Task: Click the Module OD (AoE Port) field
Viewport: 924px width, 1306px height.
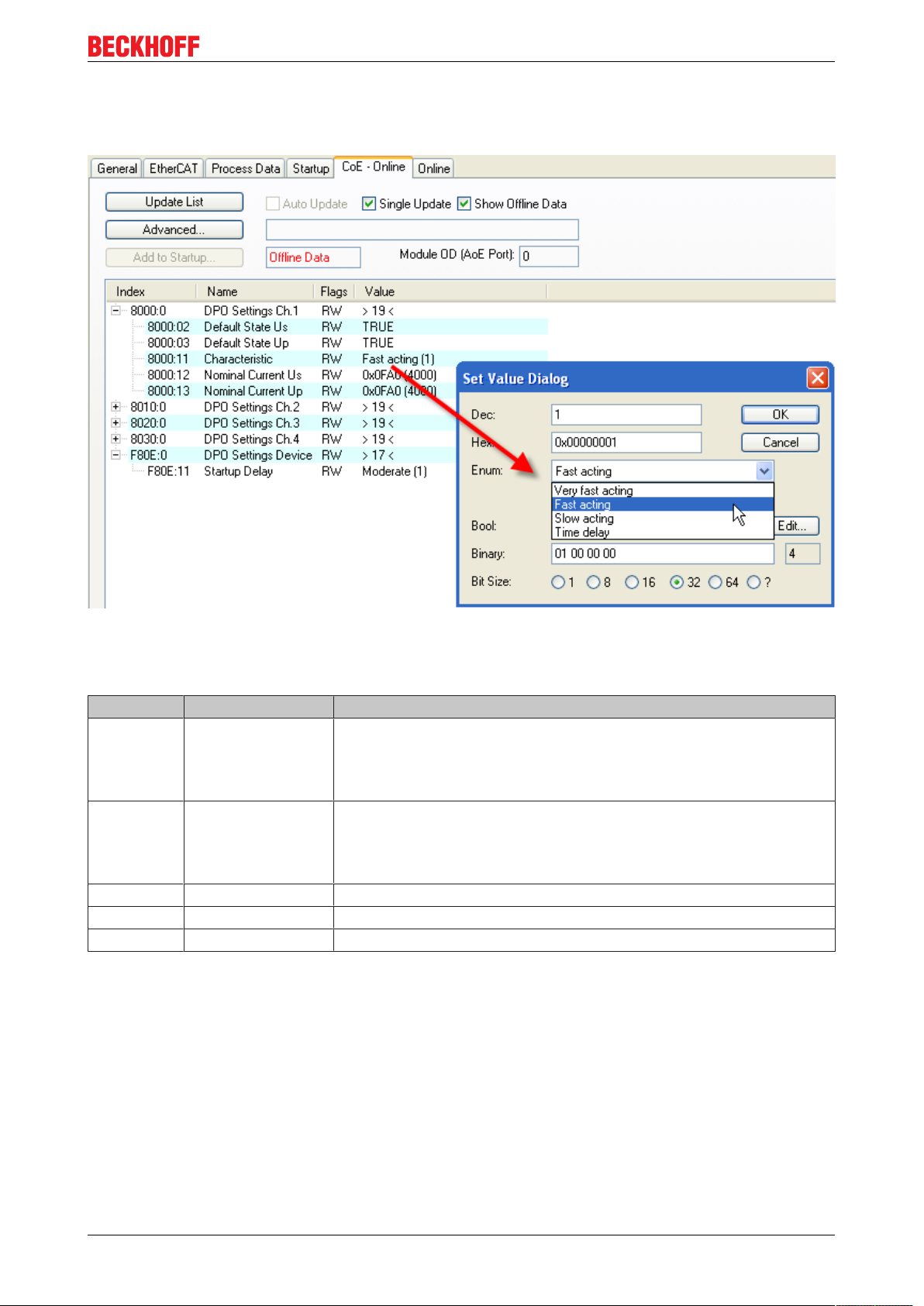Action: click(x=549, y=257)
